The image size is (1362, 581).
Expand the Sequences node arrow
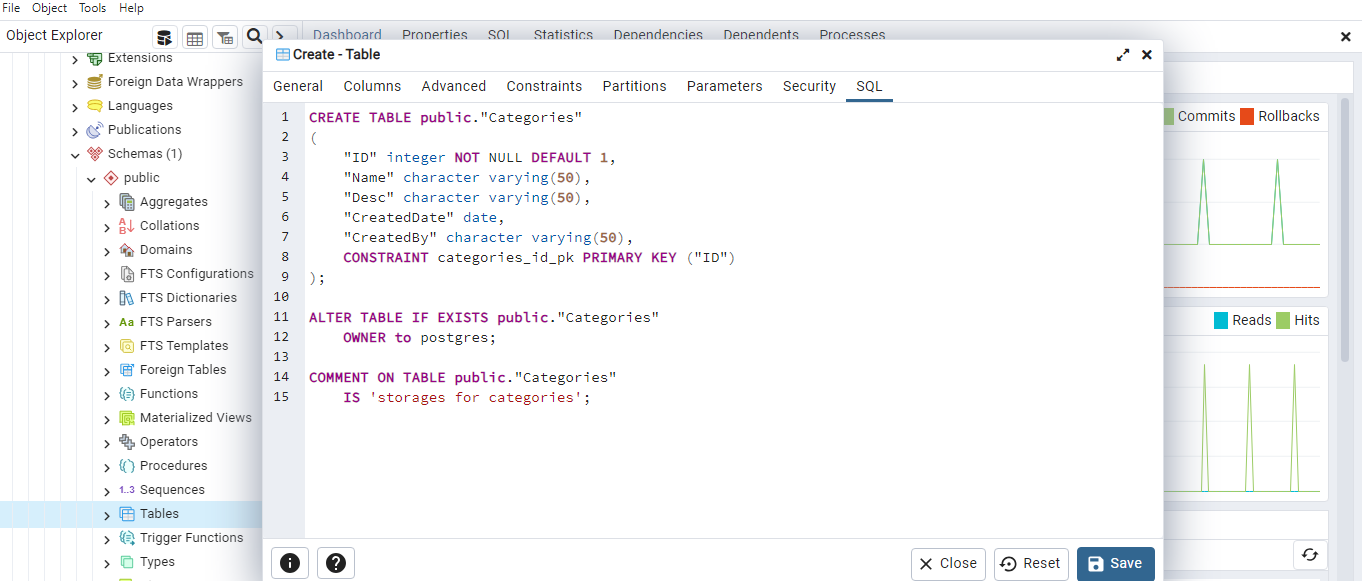107,490
